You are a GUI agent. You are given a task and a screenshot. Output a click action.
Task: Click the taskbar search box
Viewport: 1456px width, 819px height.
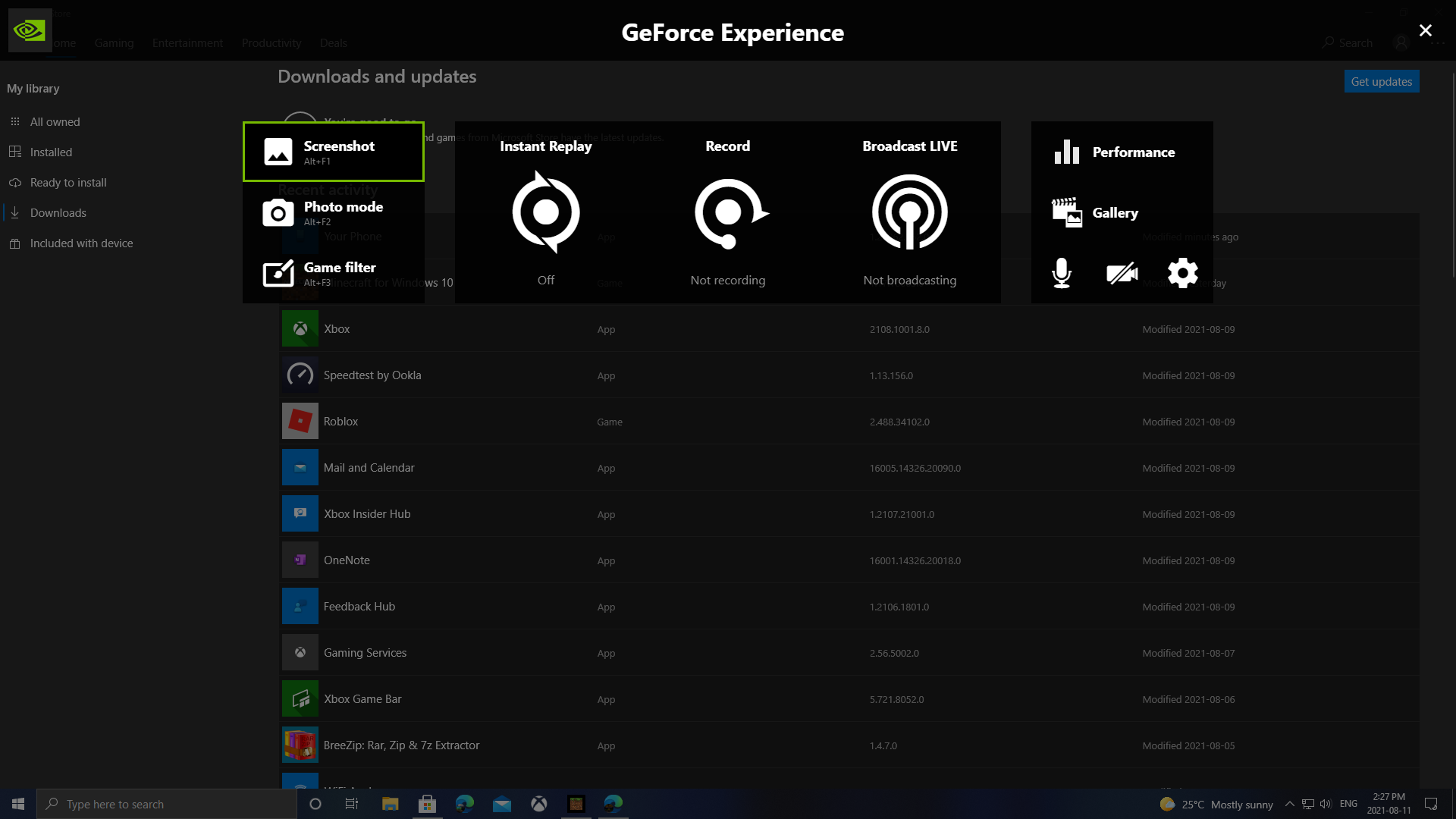coord(167,804)
